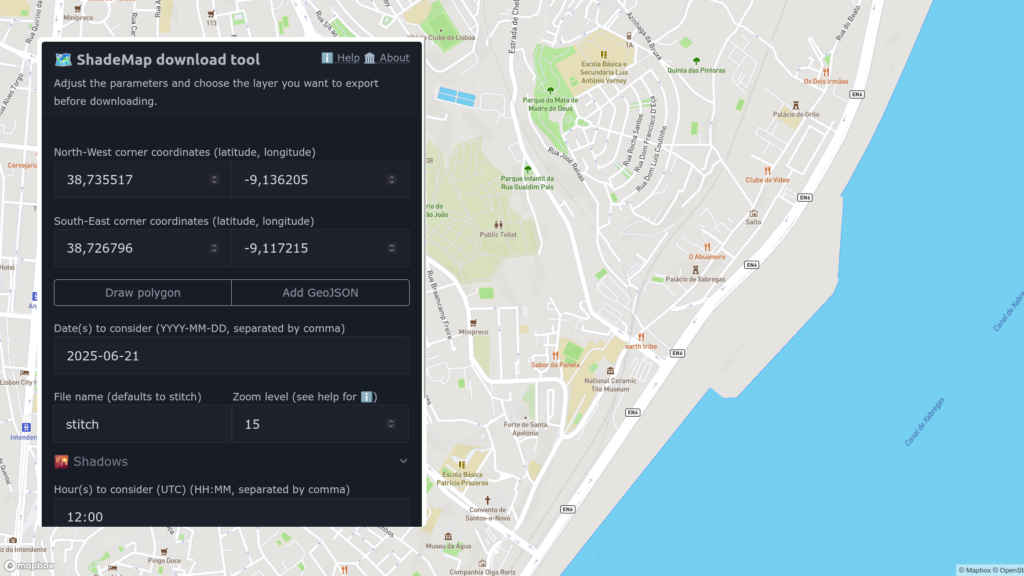
Task: Click the Add GeoJSON button
Action: click(320, 293)
